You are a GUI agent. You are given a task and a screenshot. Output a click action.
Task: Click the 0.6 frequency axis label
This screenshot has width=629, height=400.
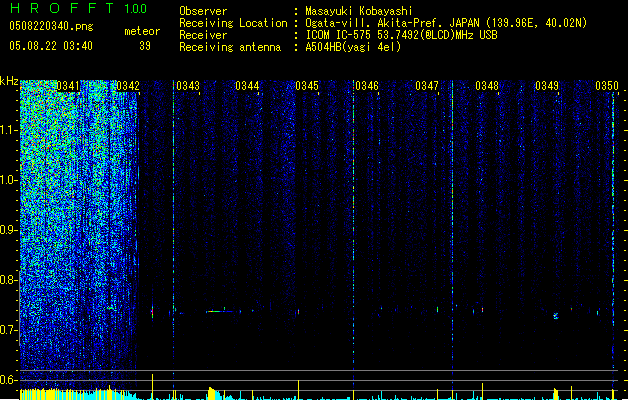(8, 380)
